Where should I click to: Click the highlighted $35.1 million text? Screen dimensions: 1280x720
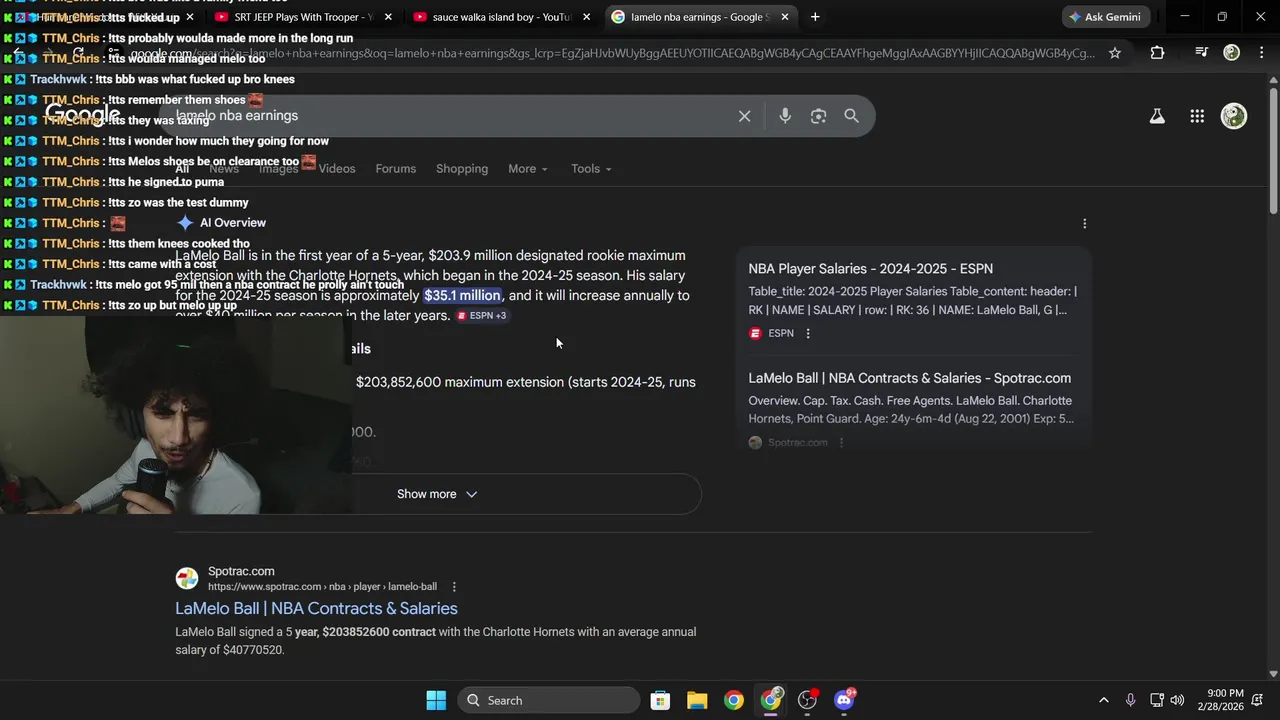[462, 296]
